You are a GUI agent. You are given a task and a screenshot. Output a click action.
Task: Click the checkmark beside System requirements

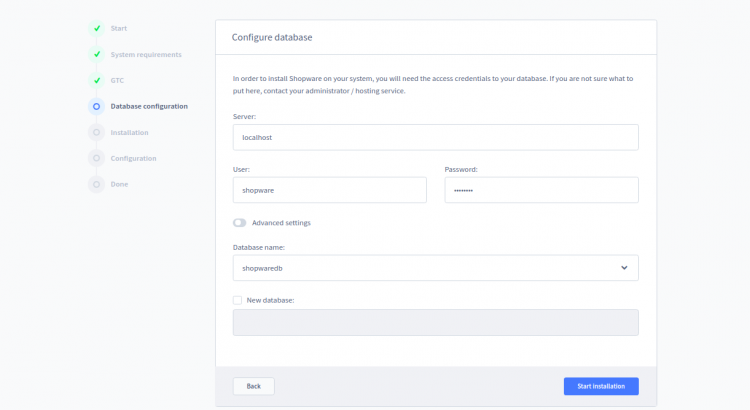[x=97, y=54]
